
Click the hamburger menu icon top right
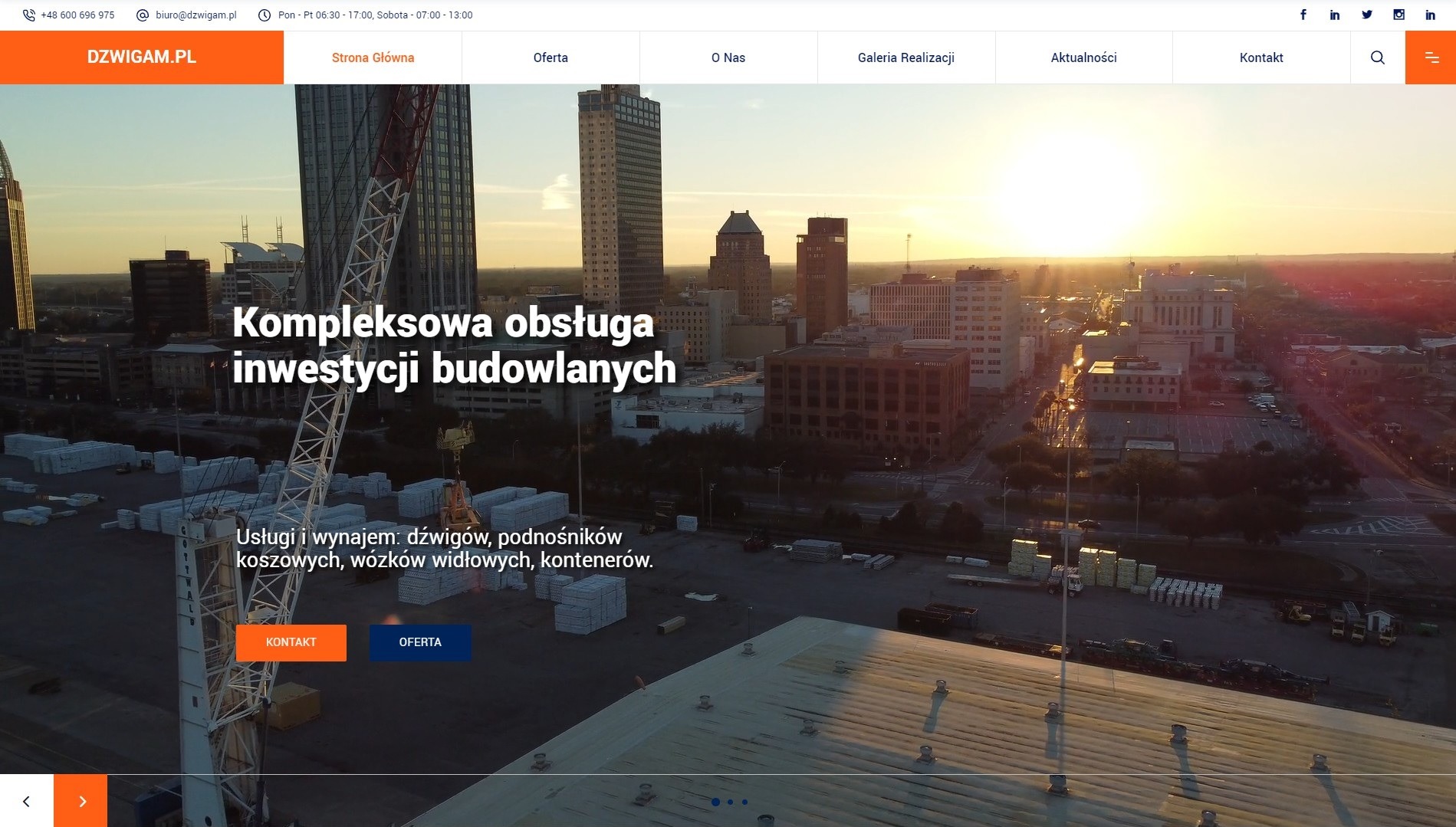1431,57
